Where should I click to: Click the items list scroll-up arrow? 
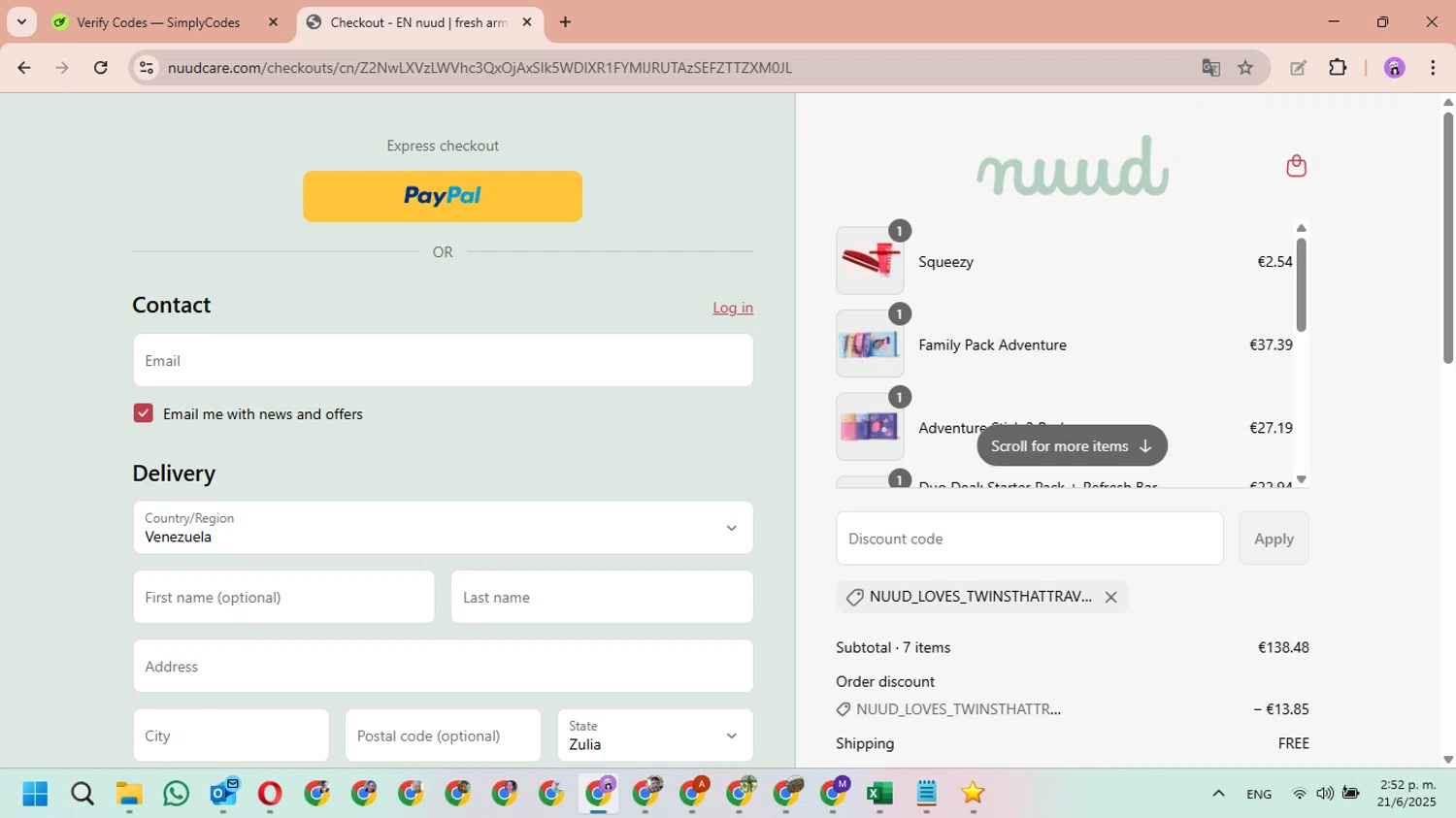click(1302, 228)
